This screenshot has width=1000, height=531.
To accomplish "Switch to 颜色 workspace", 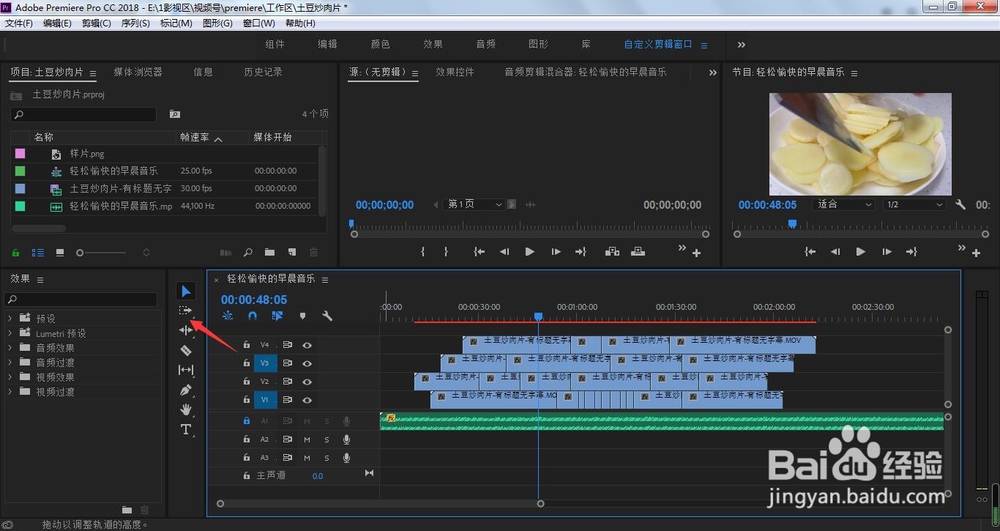I will (x=380, y=44).
